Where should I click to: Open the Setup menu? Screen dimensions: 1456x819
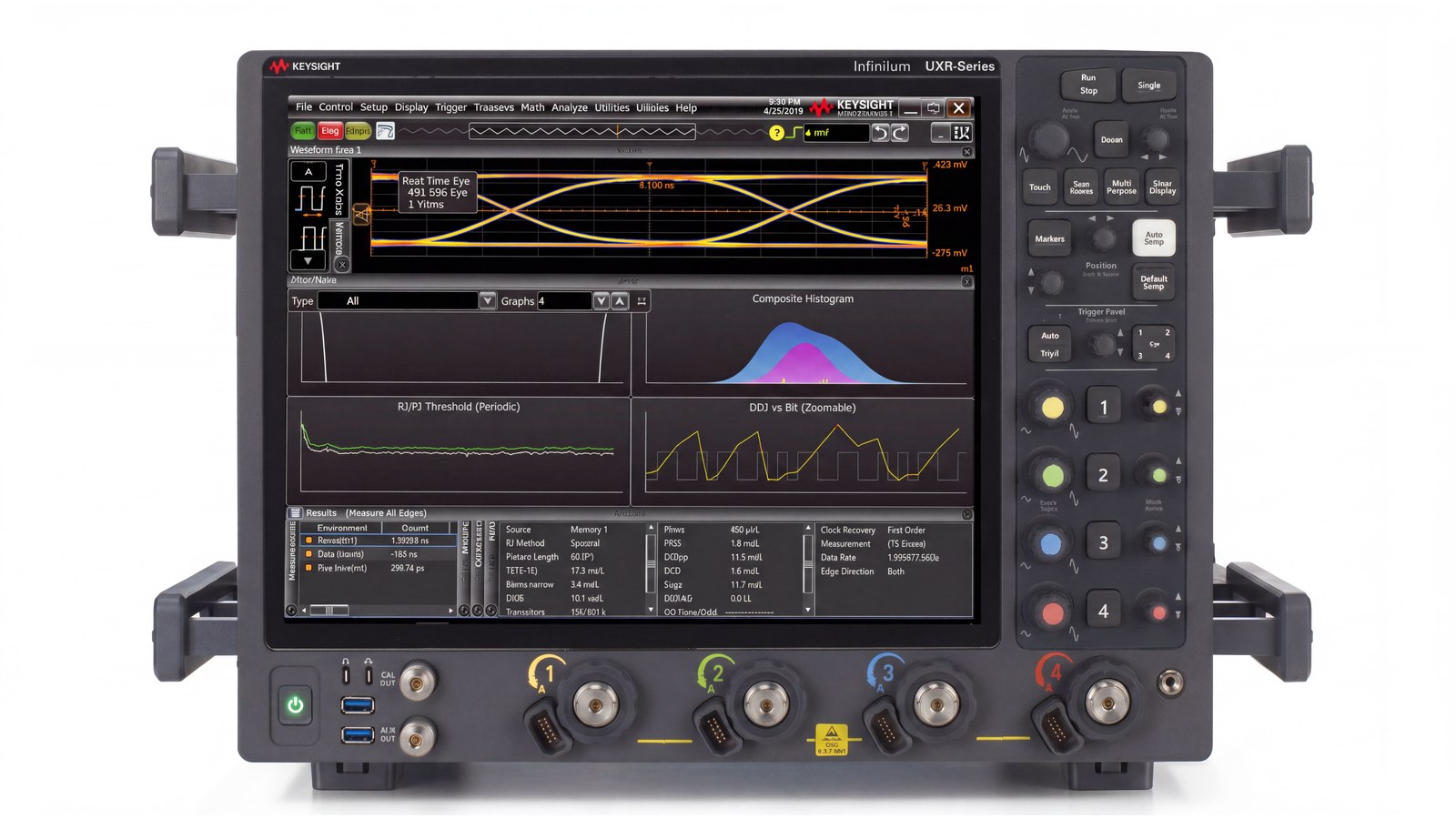click(x=373, y=106)
